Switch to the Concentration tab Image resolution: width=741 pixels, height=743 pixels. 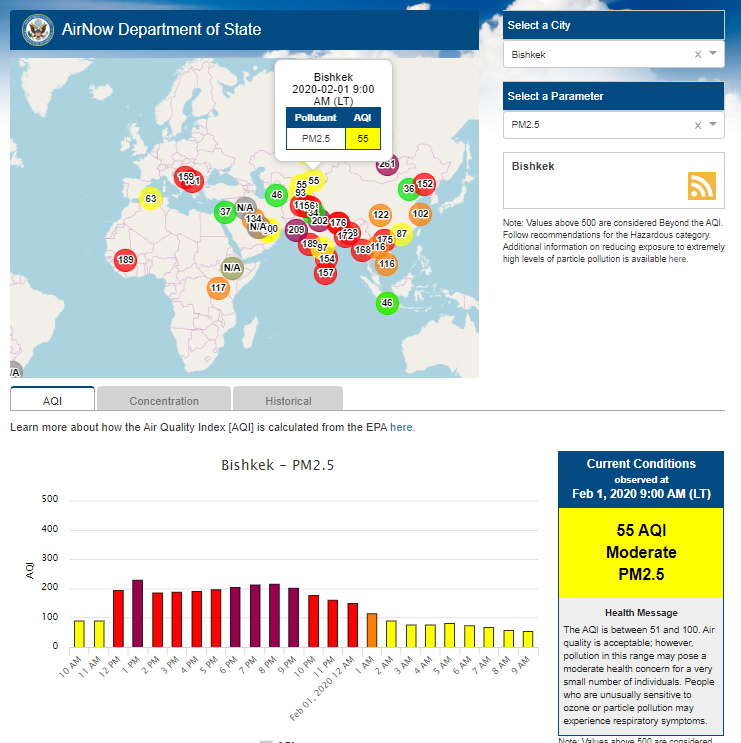pos(164,400)
